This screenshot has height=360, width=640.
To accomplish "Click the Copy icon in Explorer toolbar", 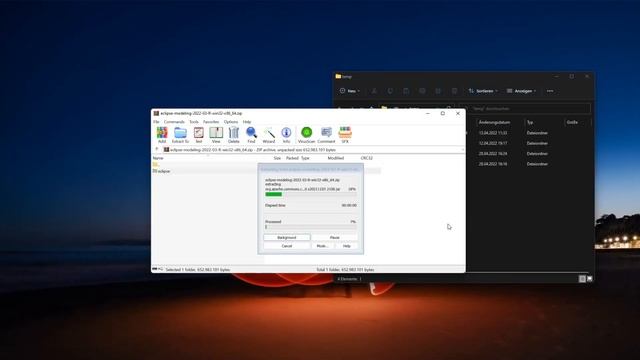I will pyautogui.click(x=390, y=91).
